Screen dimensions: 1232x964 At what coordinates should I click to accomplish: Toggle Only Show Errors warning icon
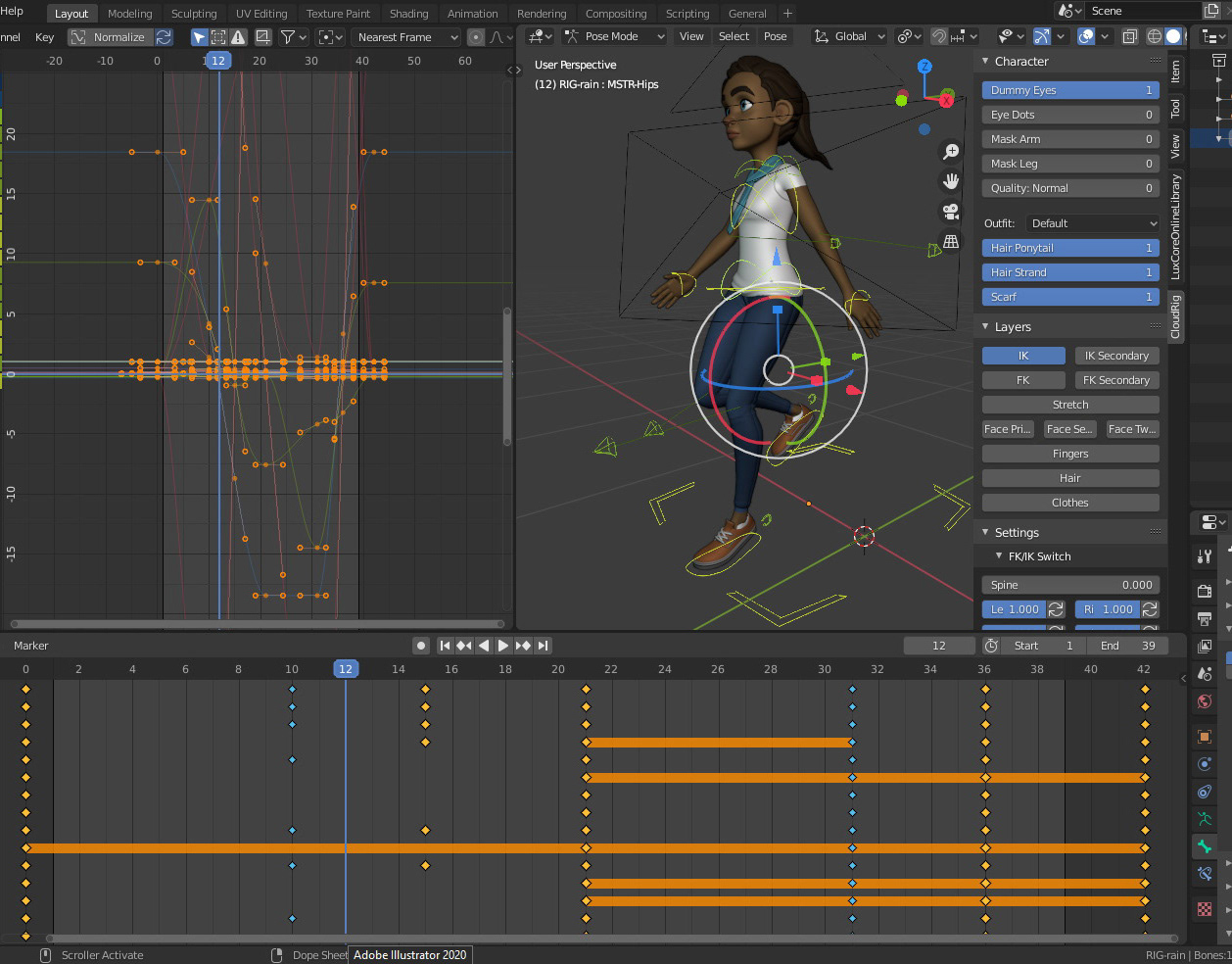click(238, 37)
